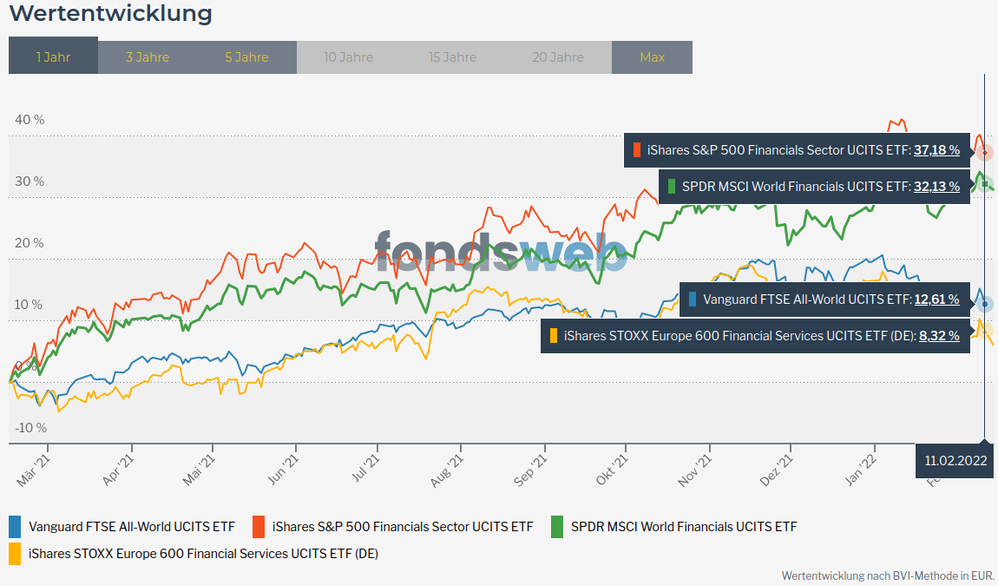998x586 pixels.
Task: Select the 1 Jahr time range tab
Action: coord(53,57)
